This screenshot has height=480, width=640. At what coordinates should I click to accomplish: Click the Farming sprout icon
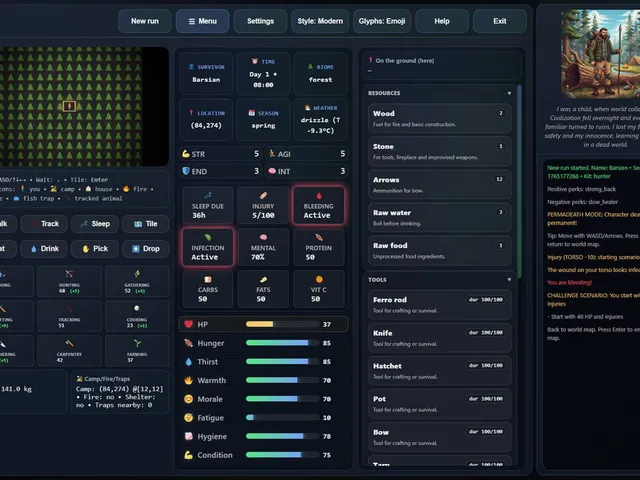click(137, 344)
